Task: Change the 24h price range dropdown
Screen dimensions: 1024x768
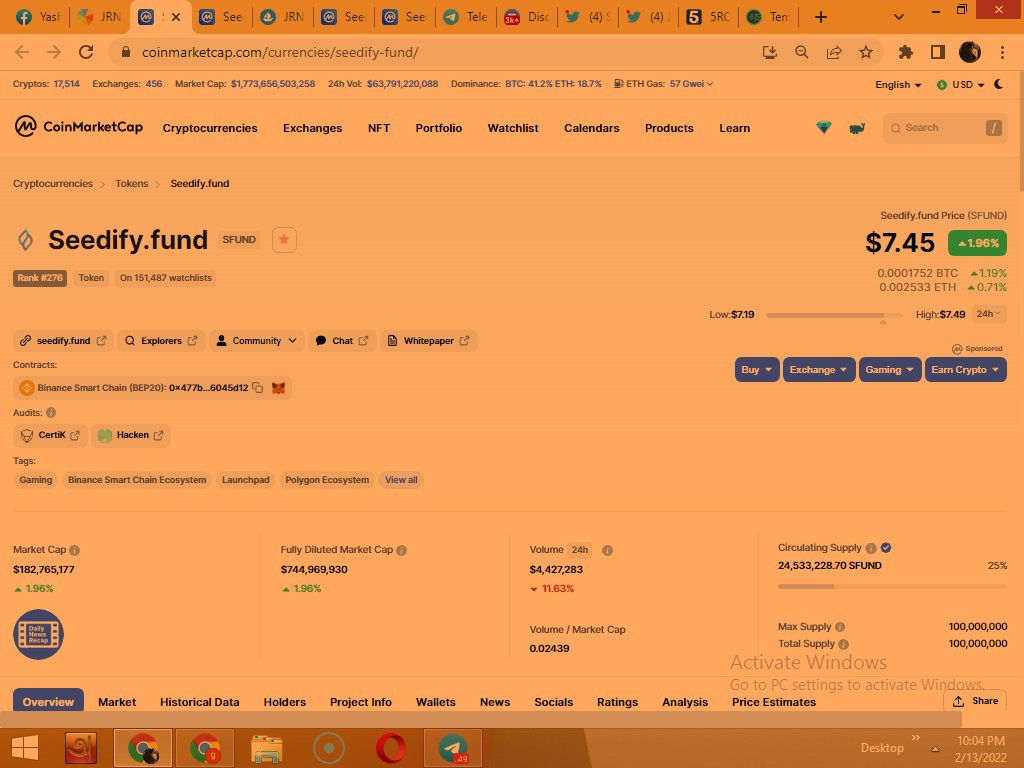Action: [x=988, y=314]
